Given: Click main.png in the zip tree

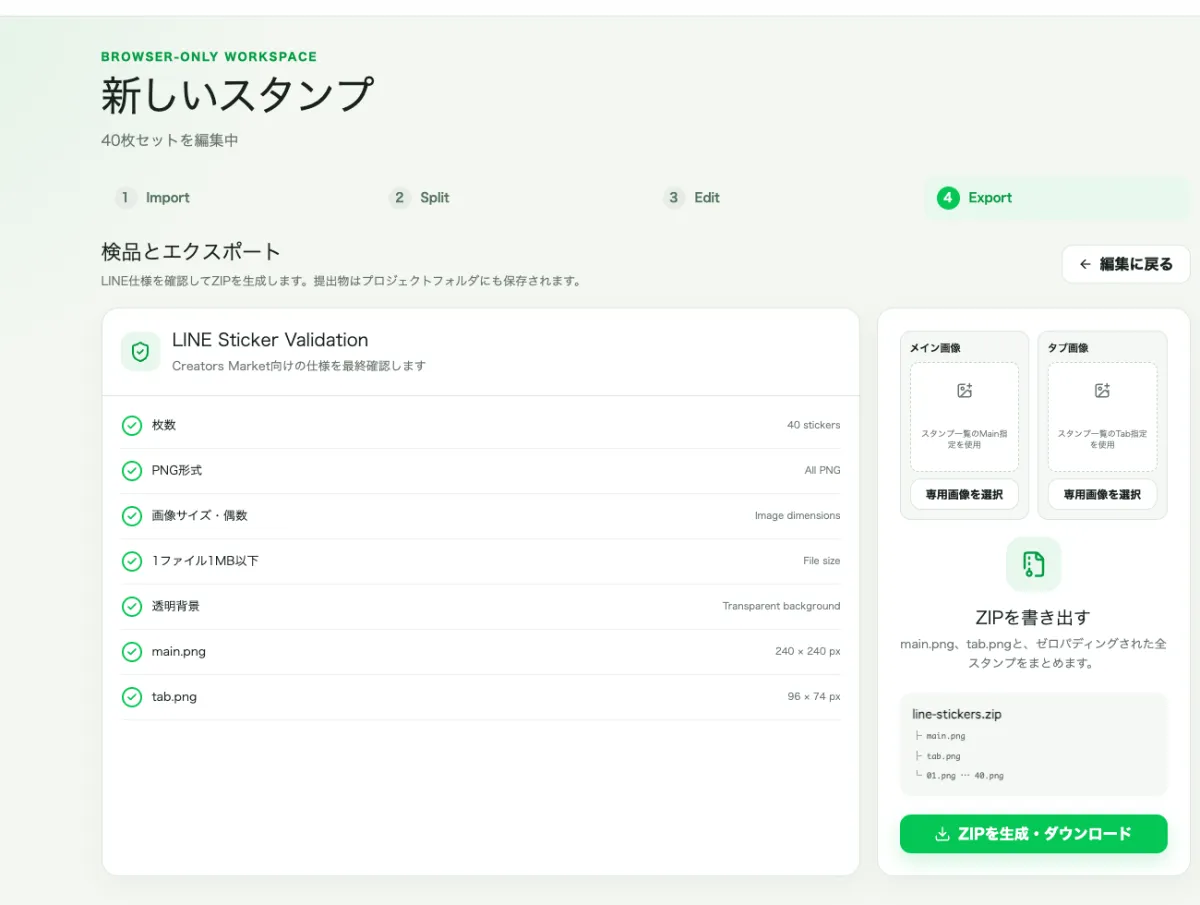Looking at the screenshot, I should (x=945, y=736).
